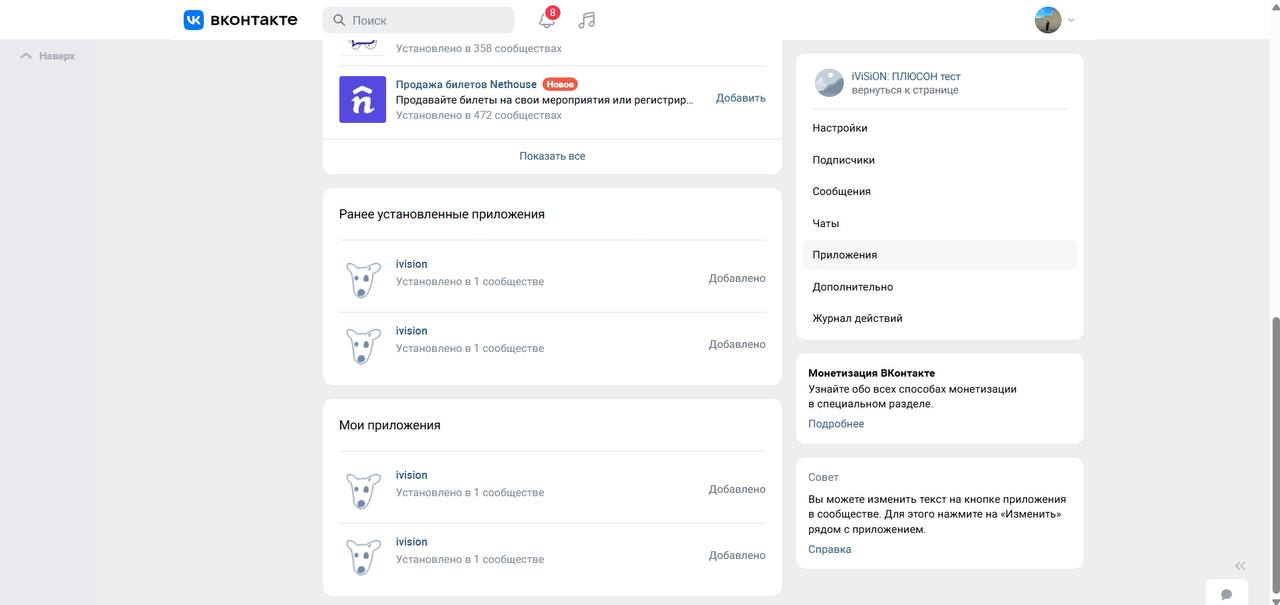The image size is (1280, 605).
Task: Click dog icon of first app under Мои приложения
Action: tap(363, 490)
